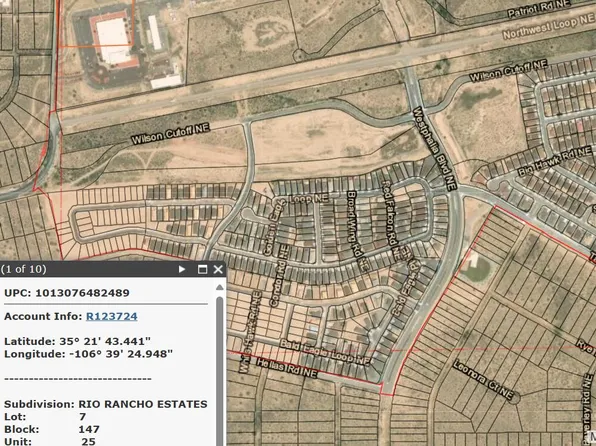This screenshot has height=446, width=596.
Task: Click the Hellas Rd NE road label
Action: (x=286, y=367)
